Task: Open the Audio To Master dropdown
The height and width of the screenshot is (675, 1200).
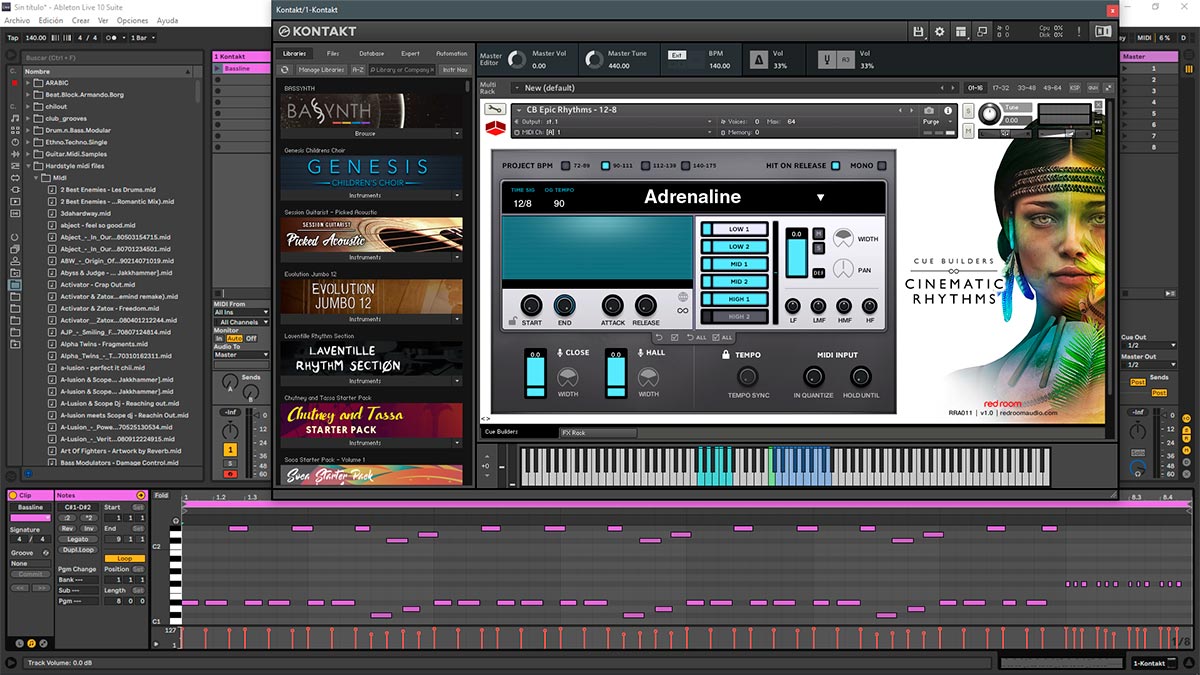Action: click(241, 354)
